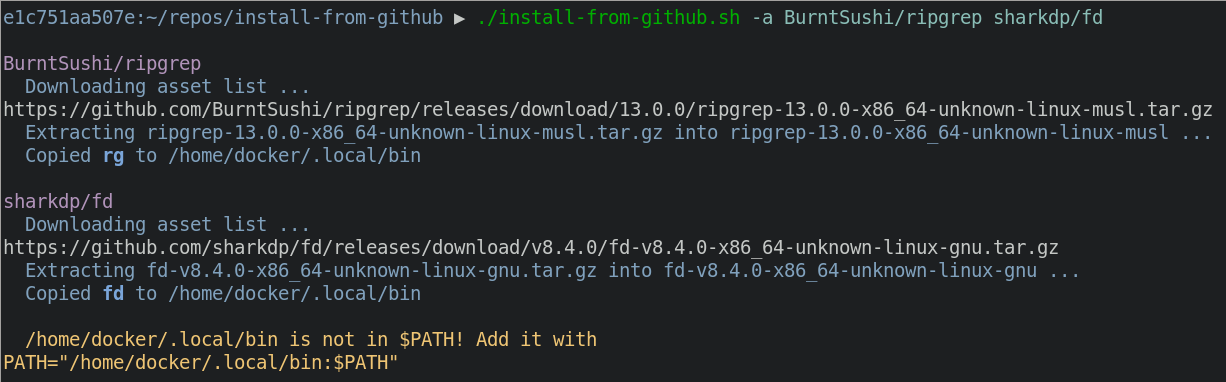This screenshot has height=382, width=1226.
Task: Click the bold fd binary name
Action: [x=113, y=293]
